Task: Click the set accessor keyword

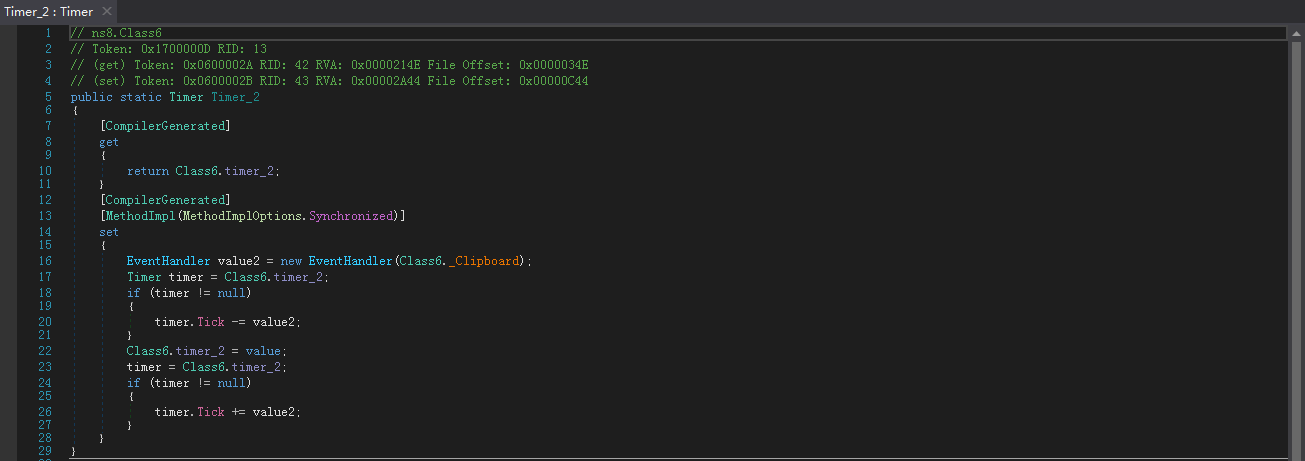Action: click(x=108, y=232)
